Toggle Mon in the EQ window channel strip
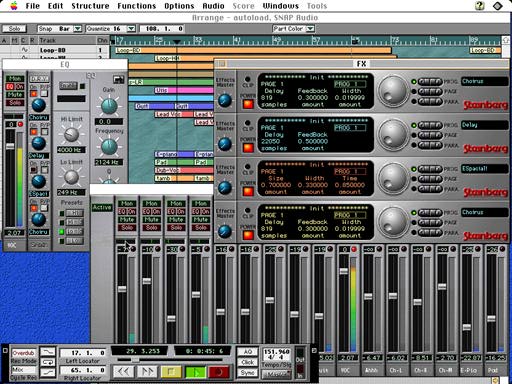Screen dimensions: 512x384 [x=15, y=79]
